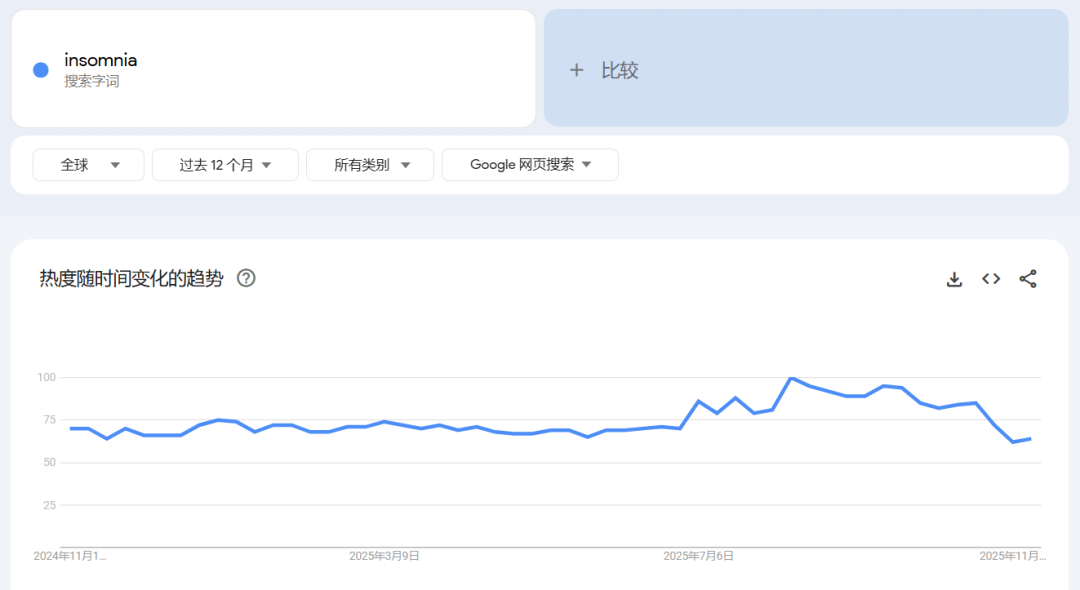Open the 所有类别 category dropdown
The image size is (1080, 590).
(x=370, y=164)
